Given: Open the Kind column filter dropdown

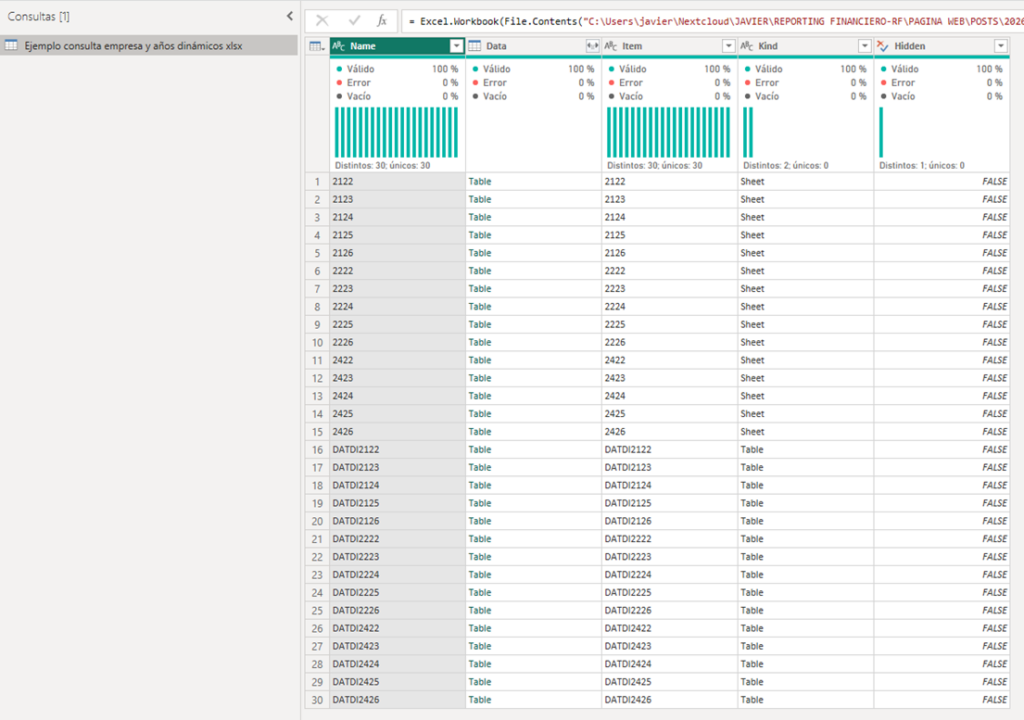Looking at the screenshot, I should 864,46.
